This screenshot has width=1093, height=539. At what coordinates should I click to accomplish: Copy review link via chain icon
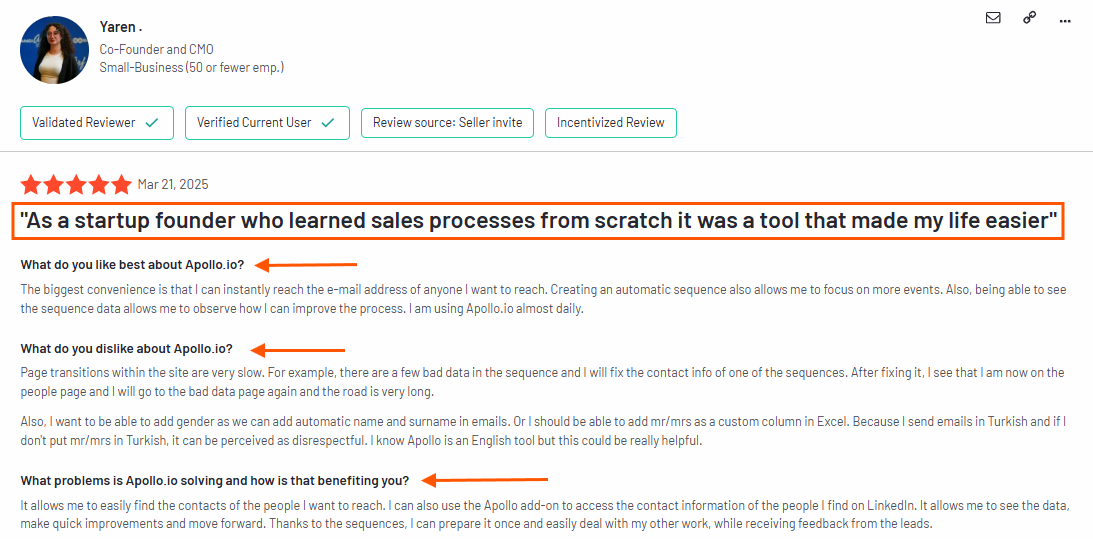click(1029, 18)
